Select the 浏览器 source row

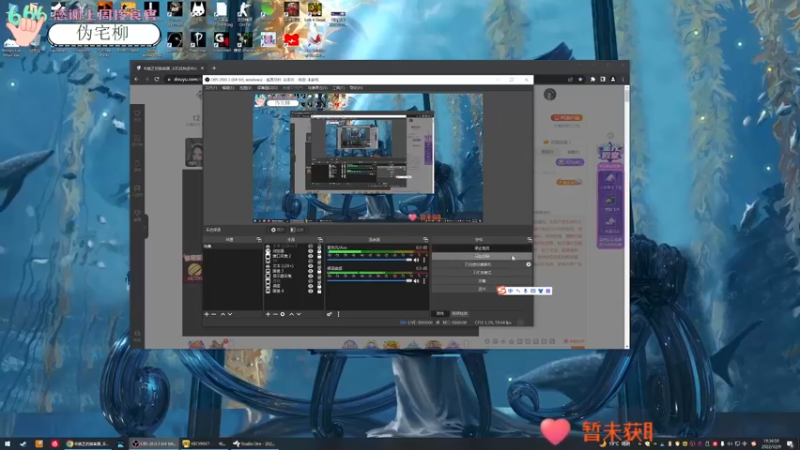point(294,251)
